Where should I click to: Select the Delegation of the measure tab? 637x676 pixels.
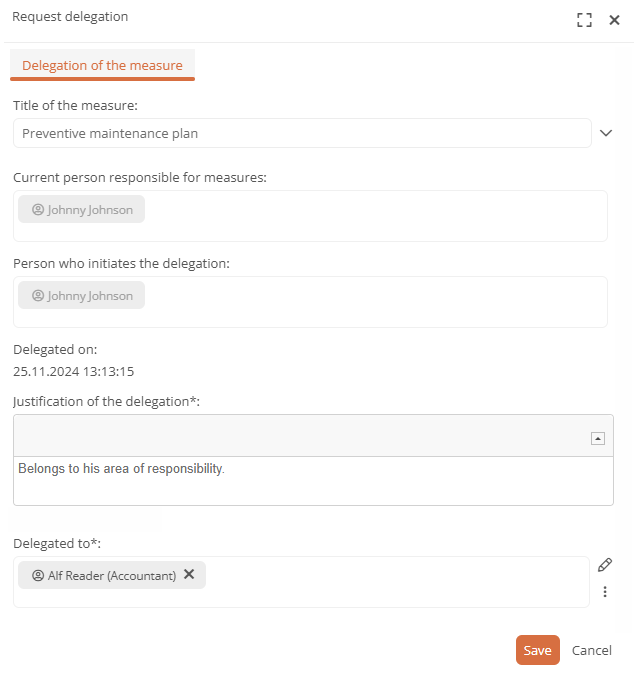pyautogui.click(x=102, y=65)
